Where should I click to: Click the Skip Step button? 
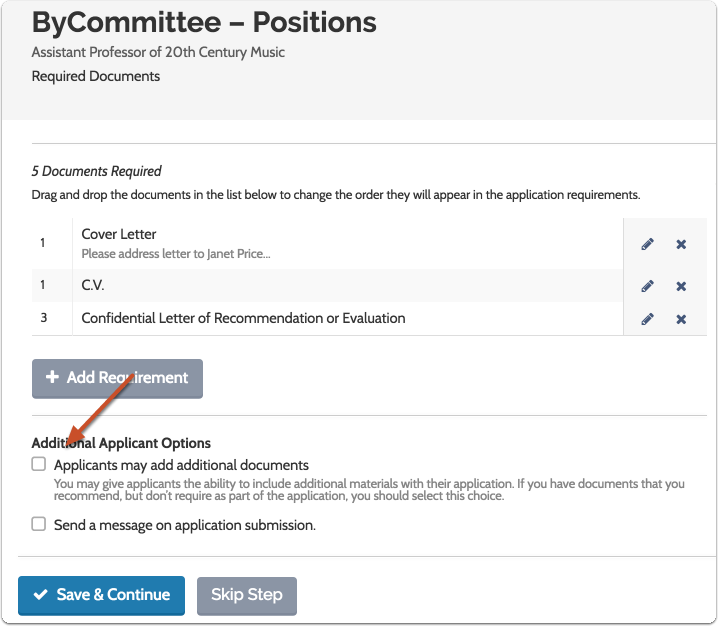pos(246,595)
